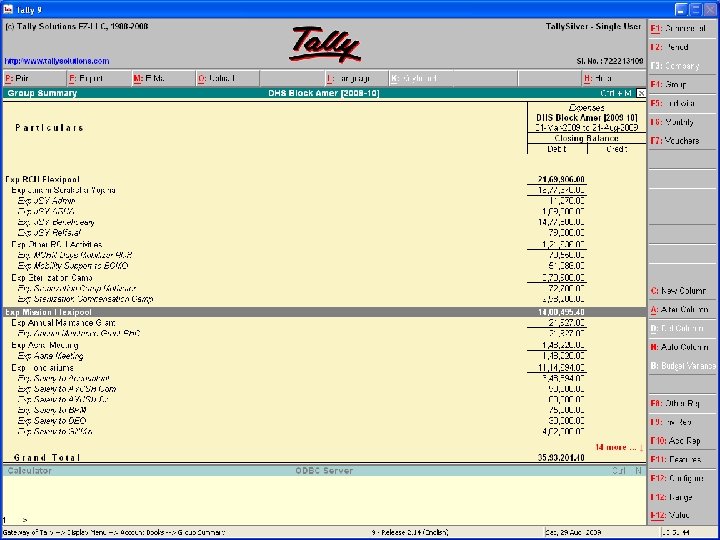Select Exp Salary to BHM row
The height and width of the screenshot is (540, 720).
[x=324, y=410]
